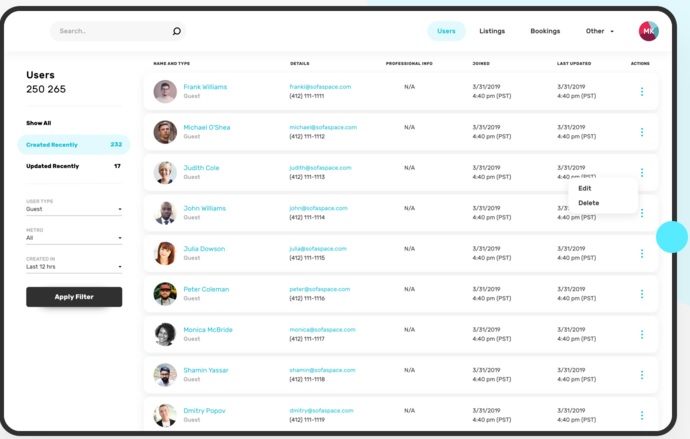Open actions menu for Frank Williams
Viewport: 690px width, 439px height.
(x=642, y=91)
